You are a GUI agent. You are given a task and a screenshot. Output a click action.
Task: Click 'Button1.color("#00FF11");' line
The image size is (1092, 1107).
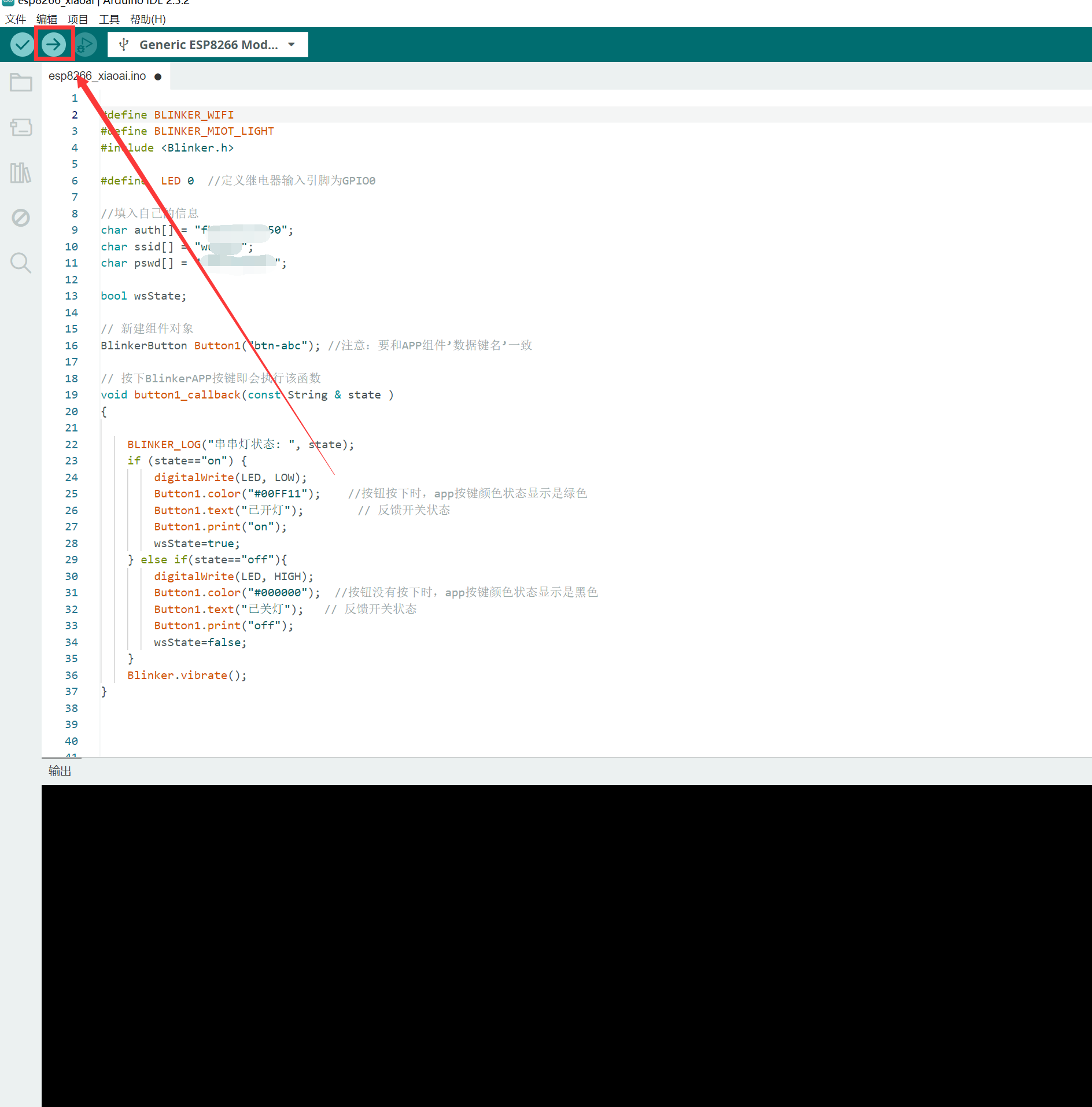tap(237, 493)
